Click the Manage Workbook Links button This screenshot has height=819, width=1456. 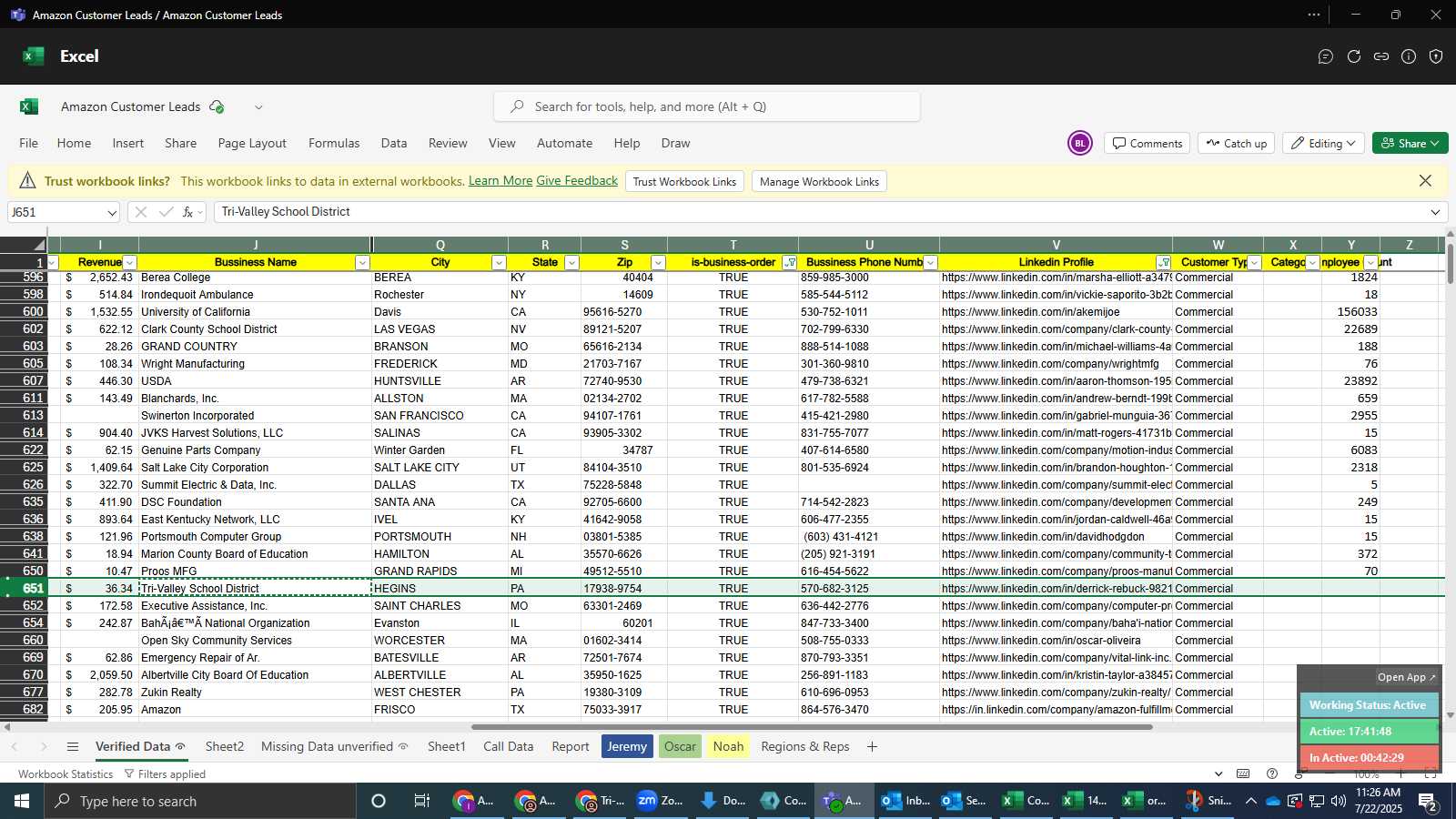click(x=819, y=182)
